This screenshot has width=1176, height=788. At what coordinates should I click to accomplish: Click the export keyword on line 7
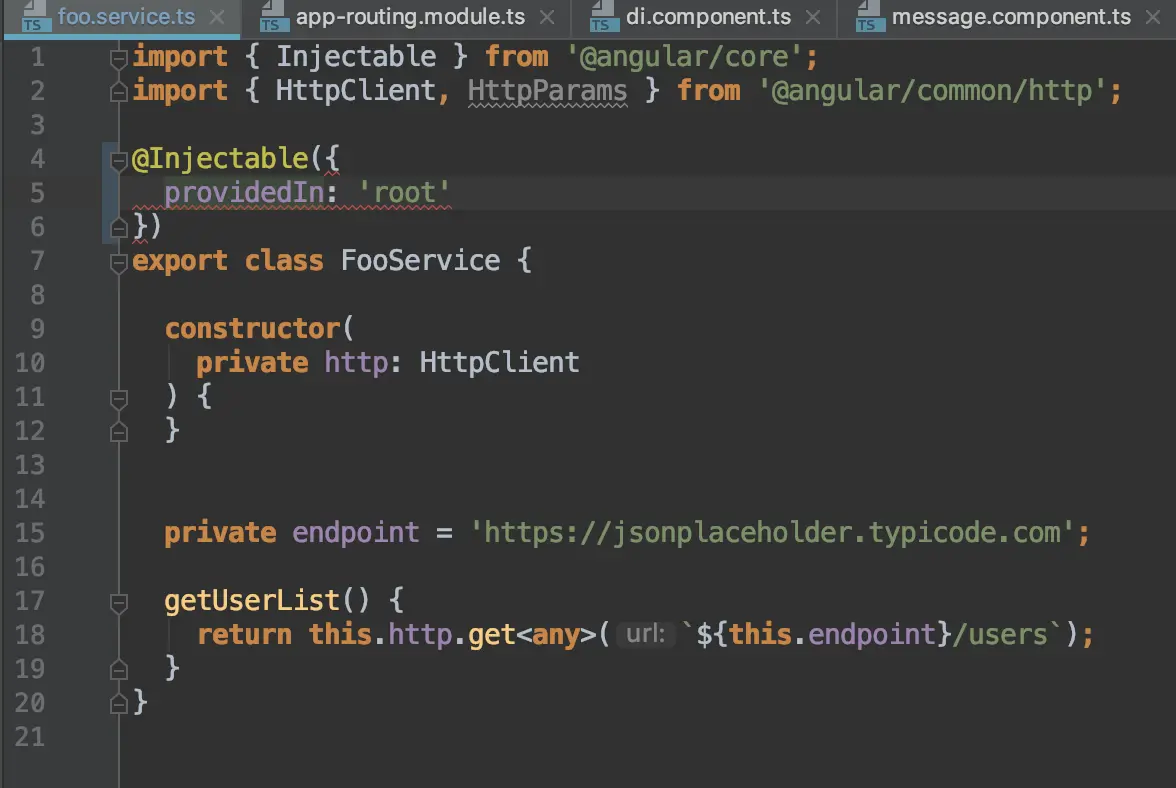180,261
